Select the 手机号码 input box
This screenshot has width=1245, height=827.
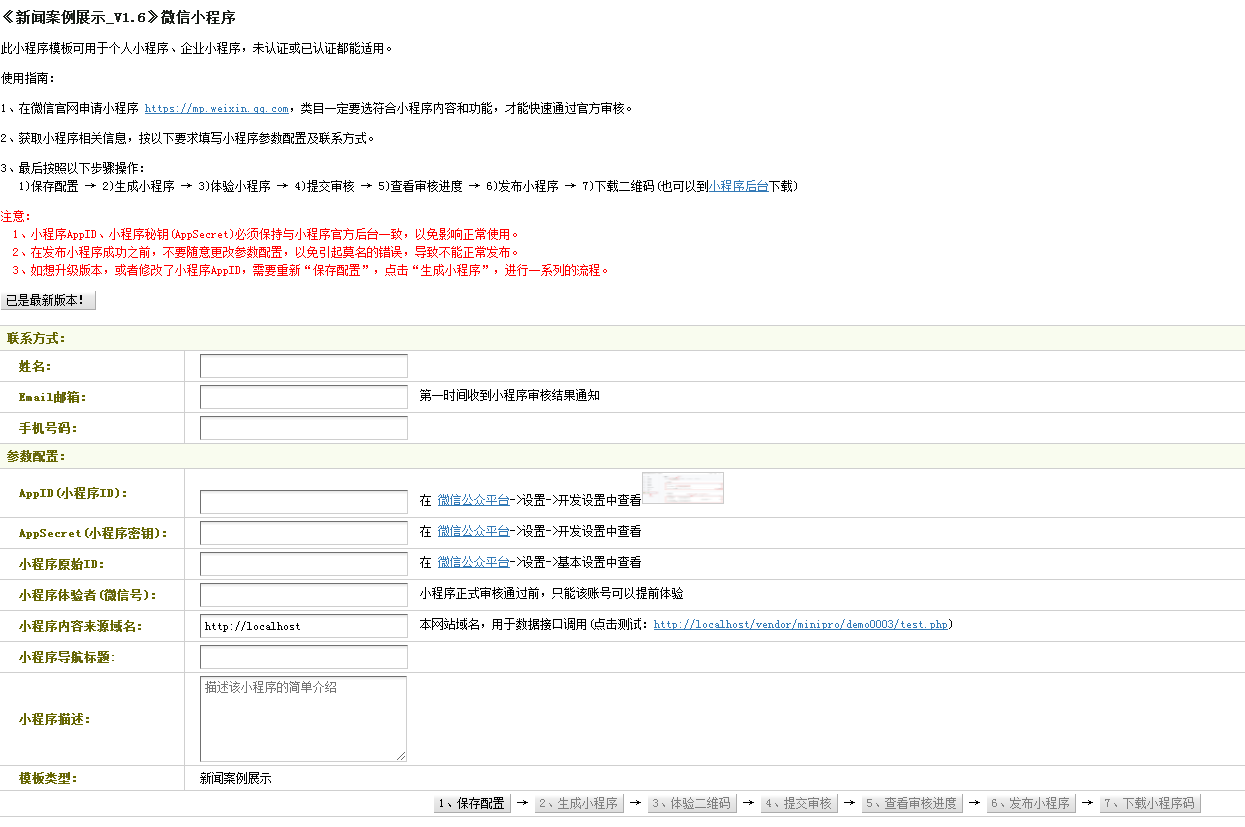tap(303, 428)
